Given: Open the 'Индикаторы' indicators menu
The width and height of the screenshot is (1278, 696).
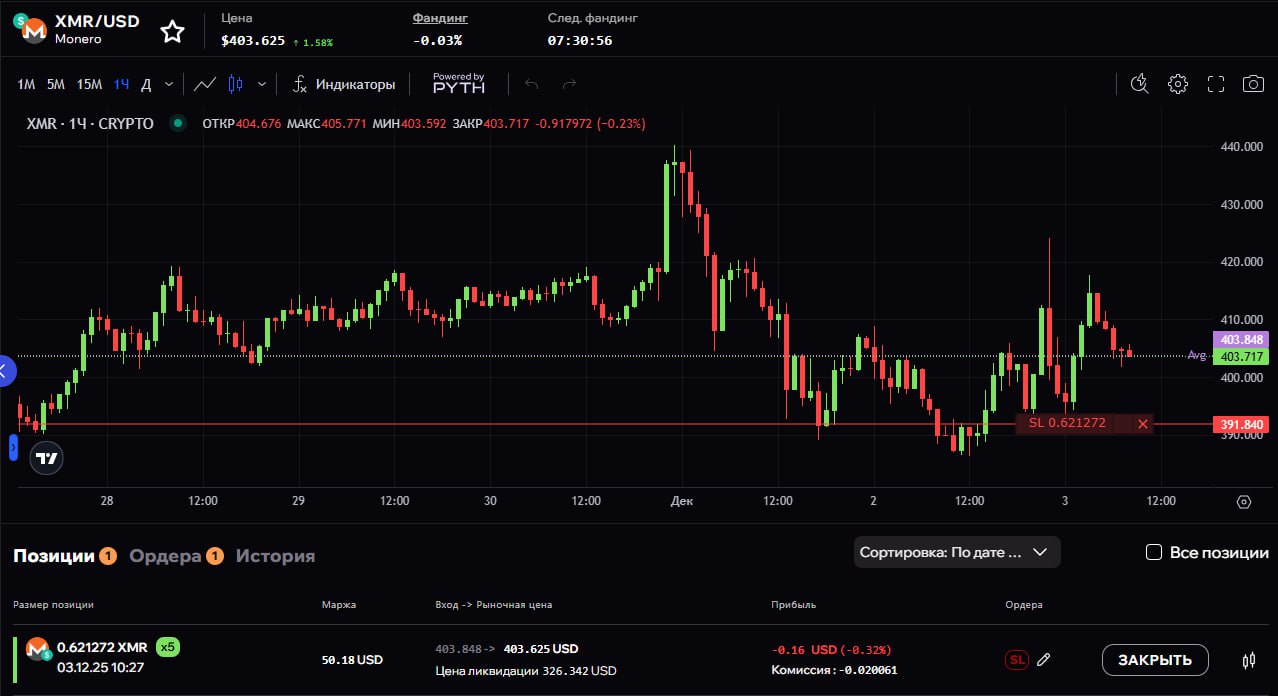Looking at the screenshot, I should (x=344, y=84).
